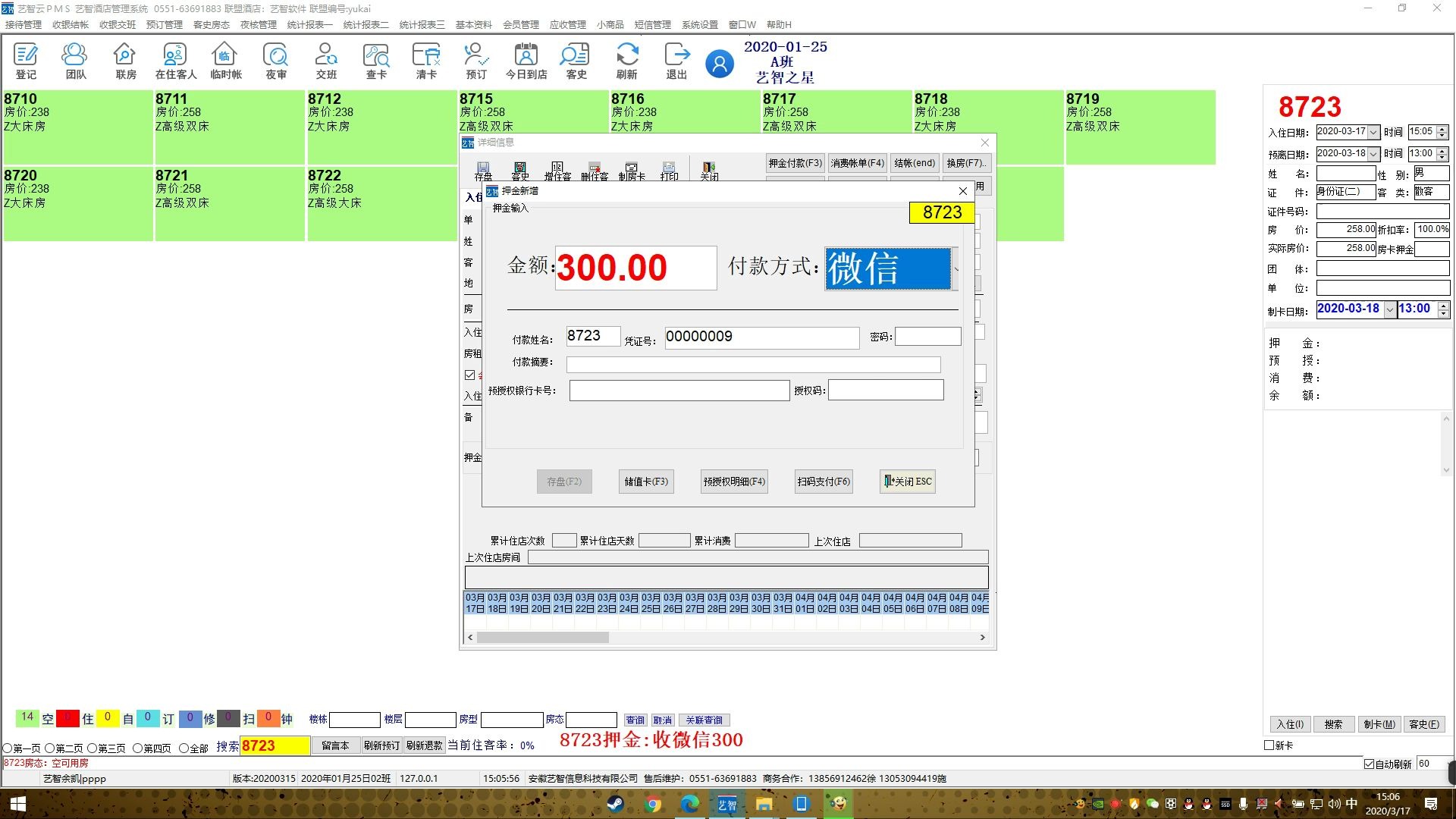1456x819 pixels.
Task: Click 关闭 close icon in 详细信息 toolbar
Action: (x=709, y=171)
